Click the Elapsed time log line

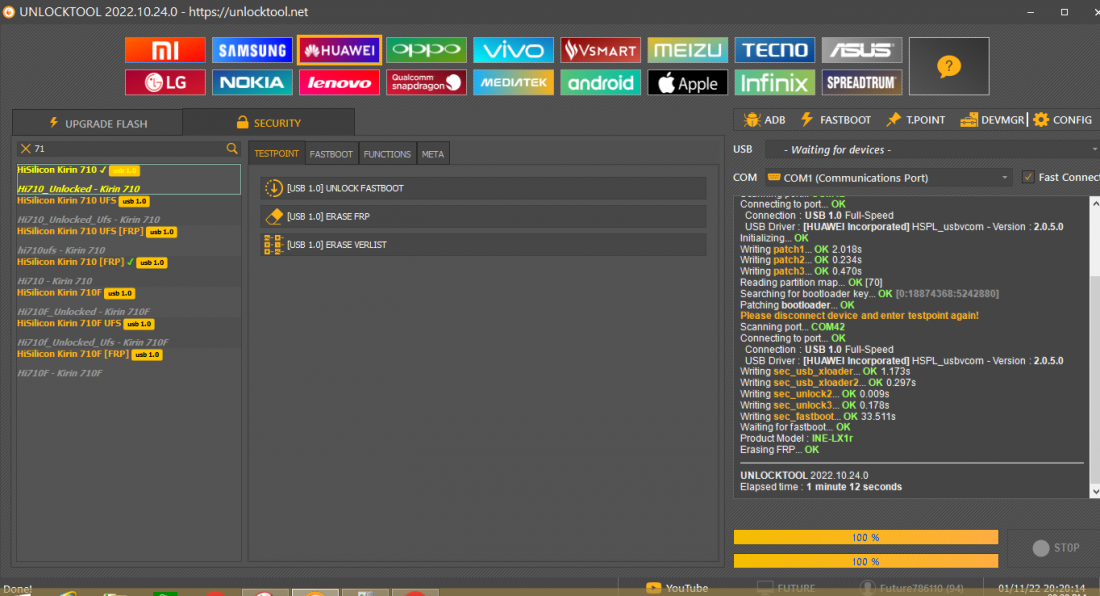tap(821, 487)
